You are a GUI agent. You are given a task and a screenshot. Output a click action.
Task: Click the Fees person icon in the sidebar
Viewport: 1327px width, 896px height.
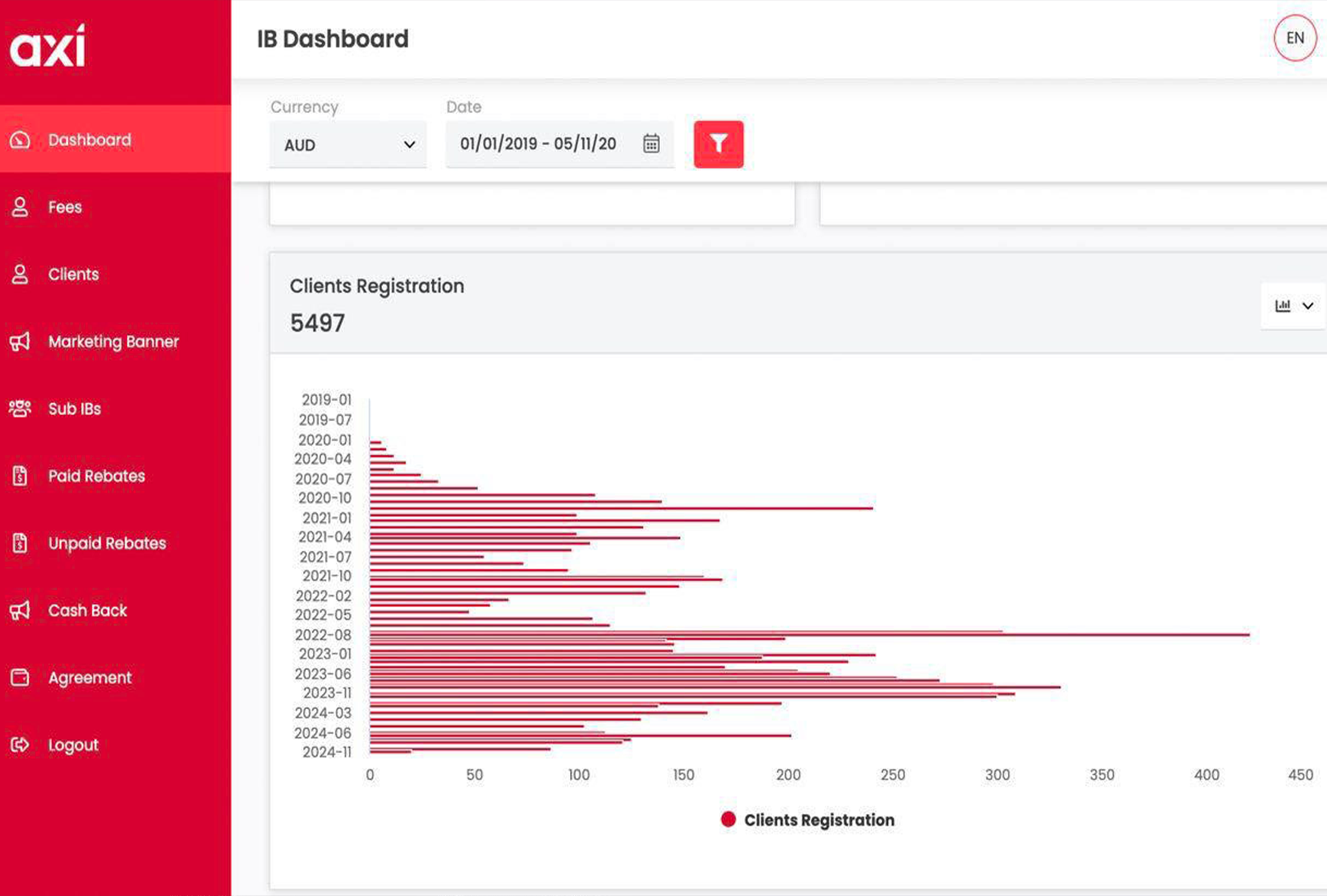tap(20, 207)
